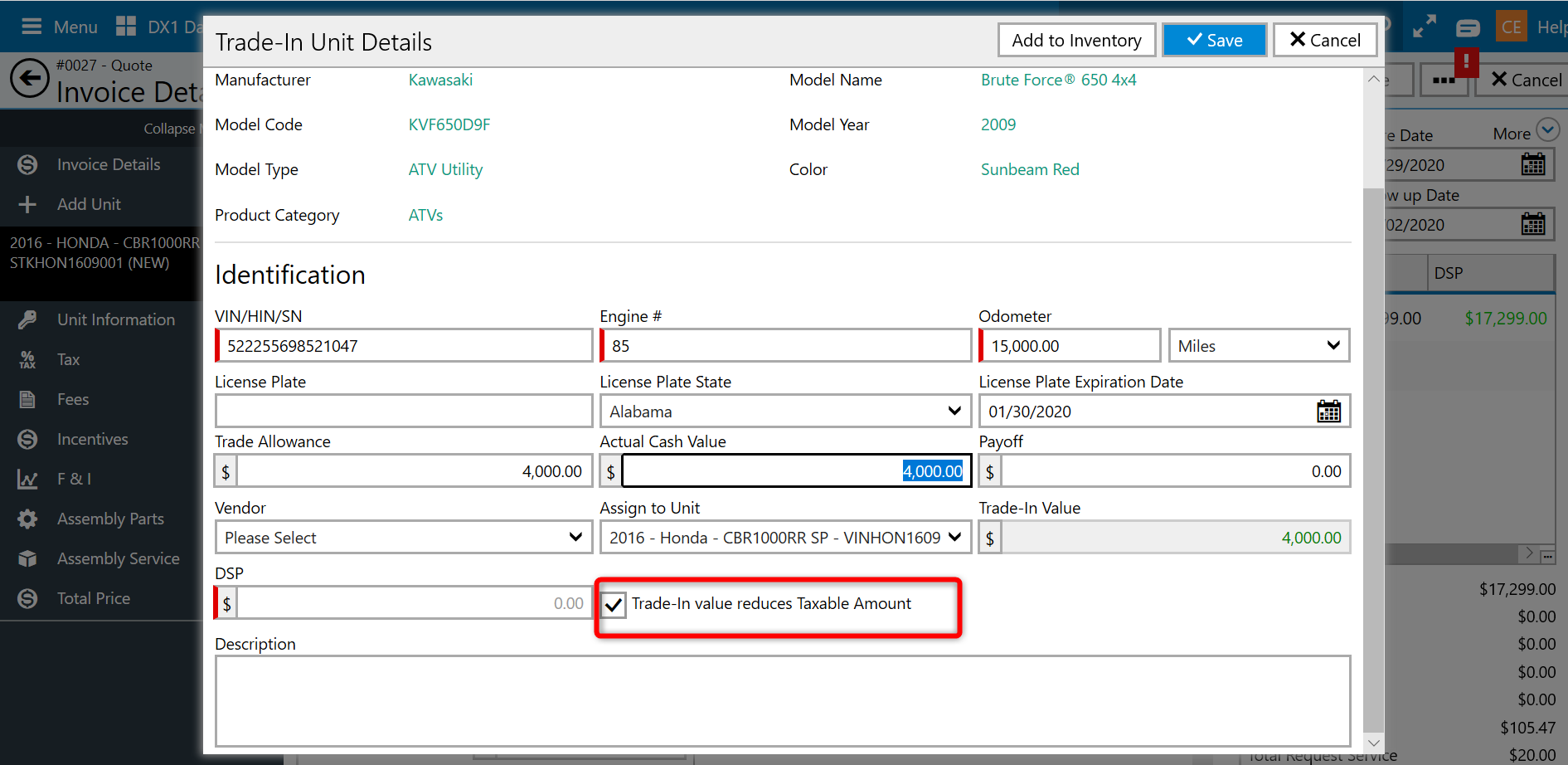Open the hamburger Menu icon
This screenshot has width=1568, height=765.
32,27
